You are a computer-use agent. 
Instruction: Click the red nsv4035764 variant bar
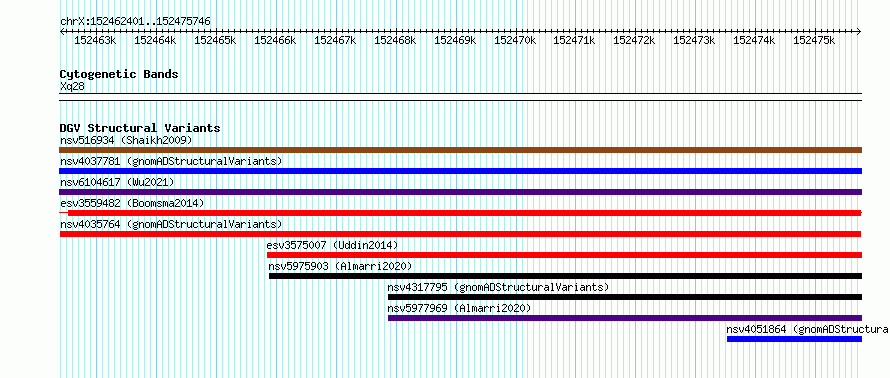pos(460,234)
